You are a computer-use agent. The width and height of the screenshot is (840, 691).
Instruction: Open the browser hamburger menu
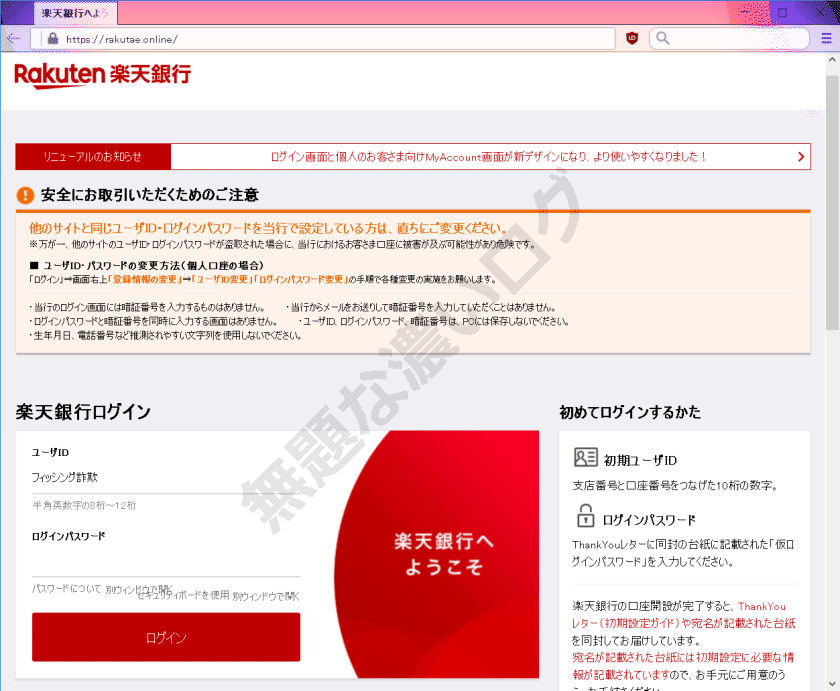[x=826, y=38]
